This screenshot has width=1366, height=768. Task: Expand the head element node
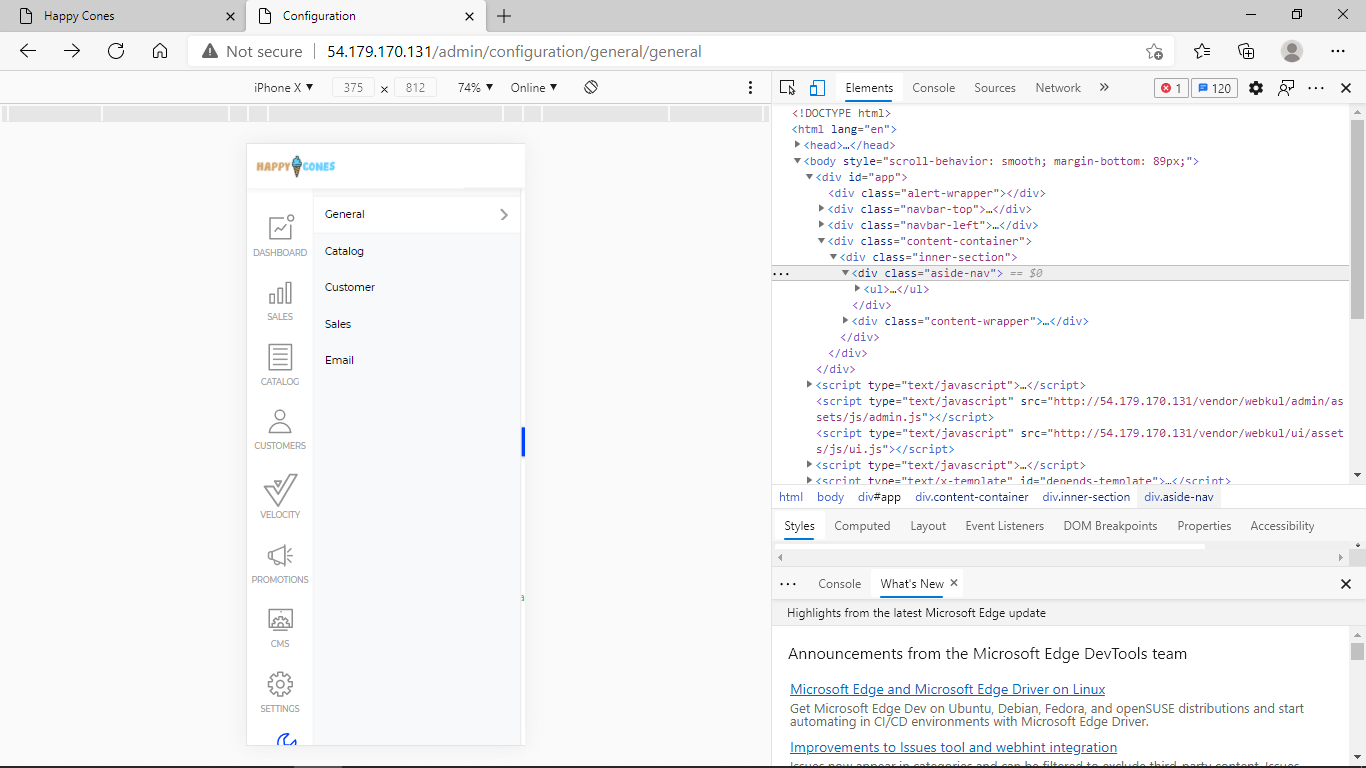[x=798, y=145]
